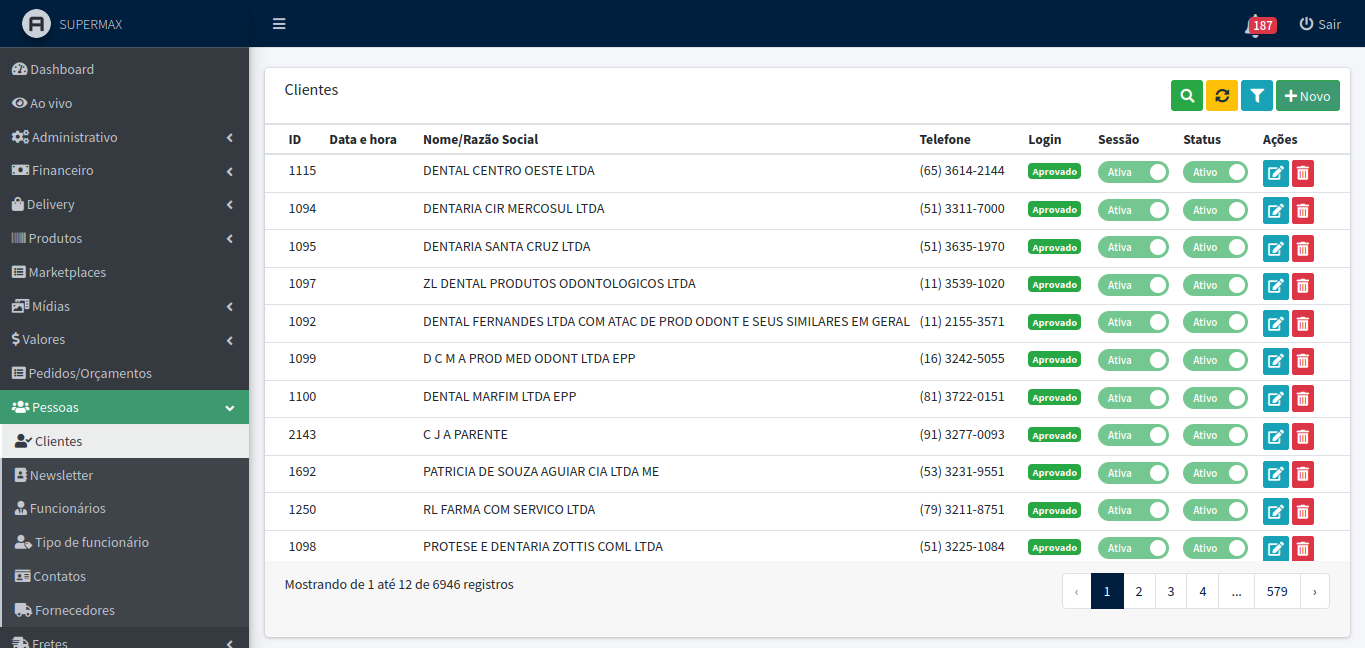The image size is (1365, 648).
Task: Click edit icon for C J A PARENTE
Action: [x=1276, y=436]
